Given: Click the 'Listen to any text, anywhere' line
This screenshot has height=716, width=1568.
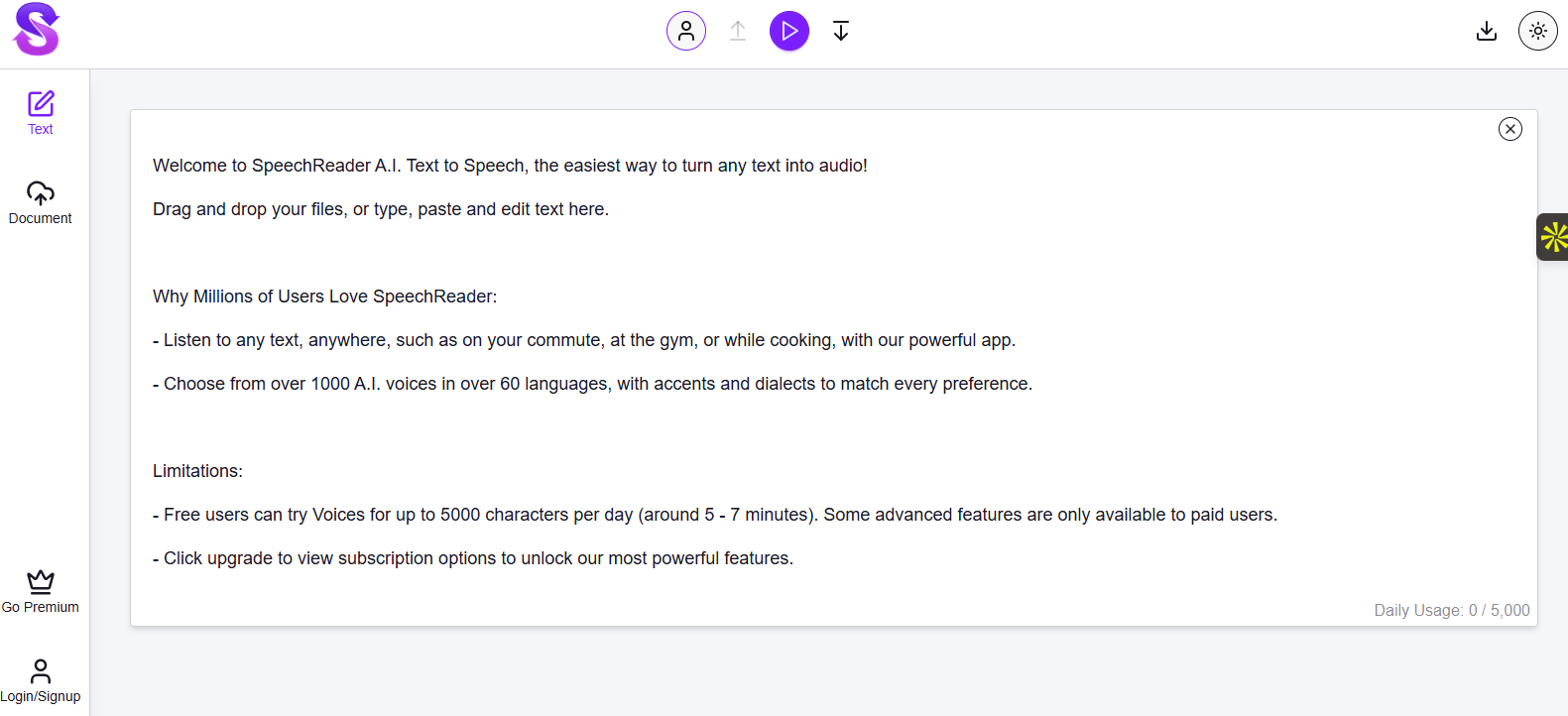Looking at the screenshot, I should coord(584,340).
